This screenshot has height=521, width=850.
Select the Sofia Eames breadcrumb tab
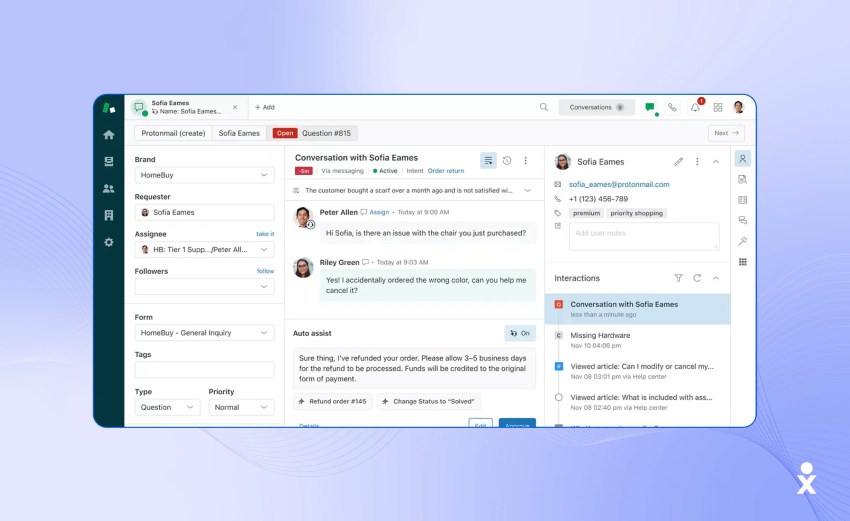point(239,133)
